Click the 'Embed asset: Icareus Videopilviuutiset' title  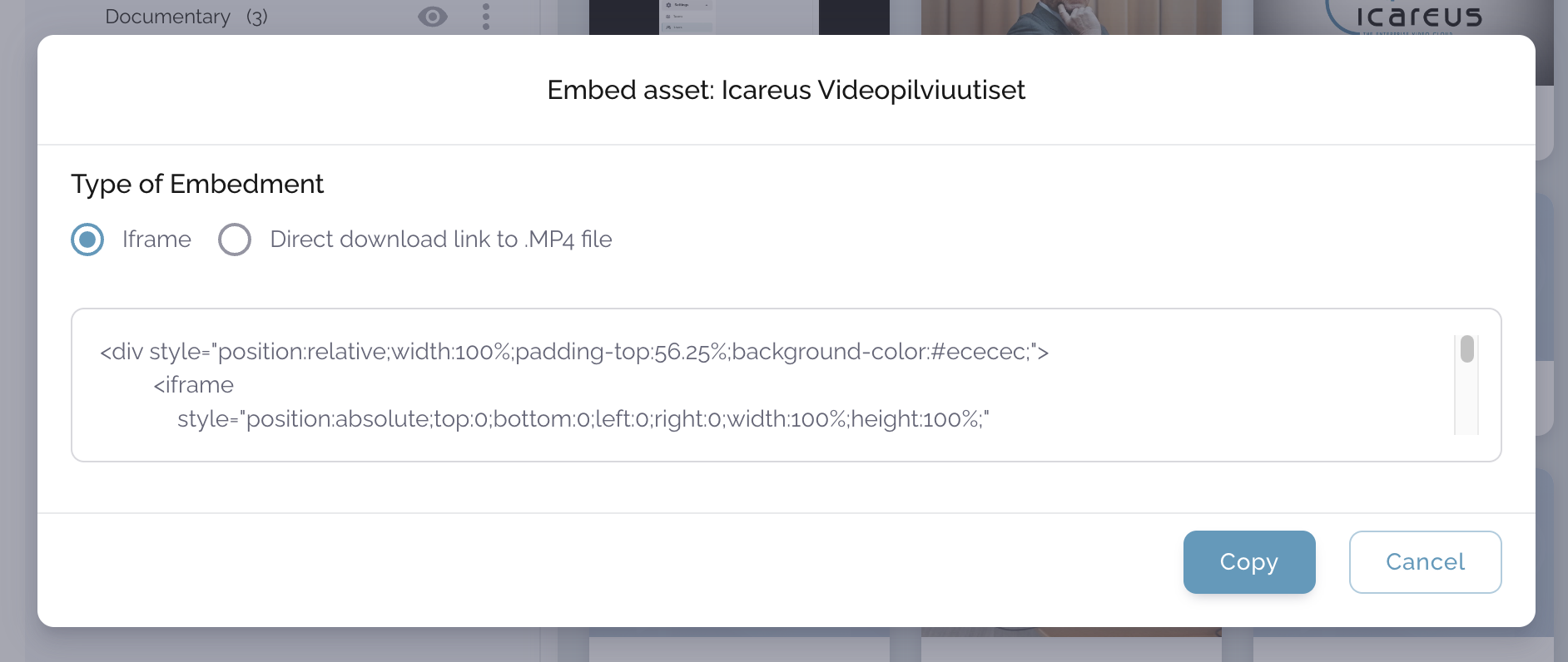click(786, 90)
